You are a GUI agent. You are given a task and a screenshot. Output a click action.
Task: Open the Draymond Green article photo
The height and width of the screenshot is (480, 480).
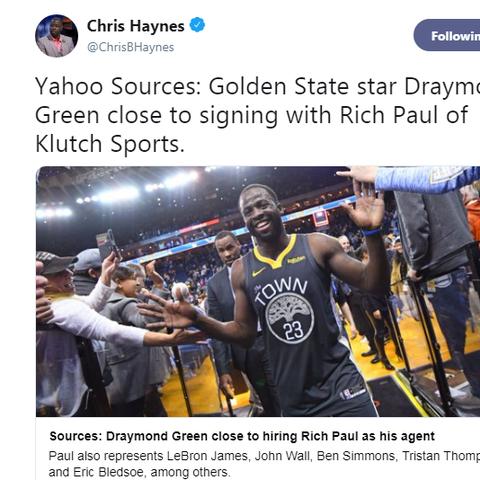coord(258,291)
